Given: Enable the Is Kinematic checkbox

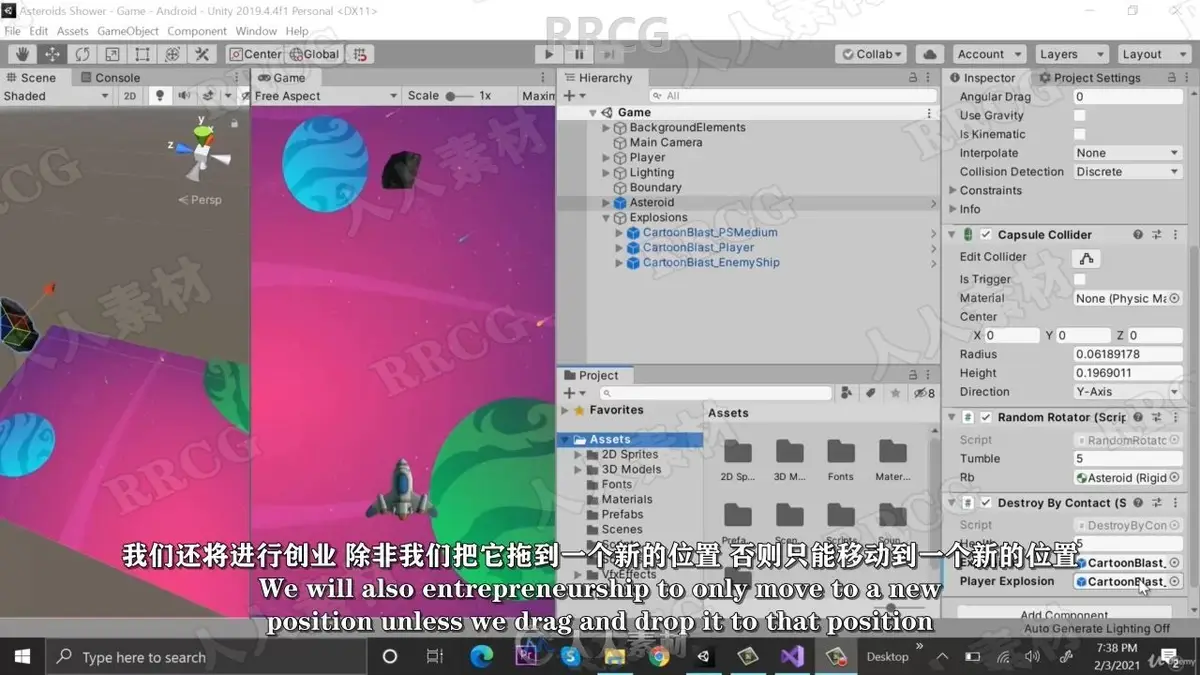Looking at the screenshot, I should 1079,134.
